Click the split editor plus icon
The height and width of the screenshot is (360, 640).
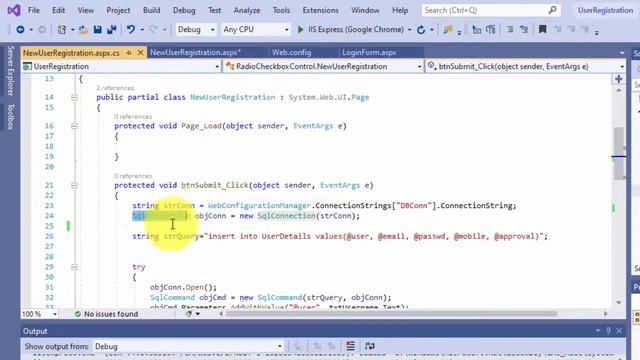[x=619, y=79]
